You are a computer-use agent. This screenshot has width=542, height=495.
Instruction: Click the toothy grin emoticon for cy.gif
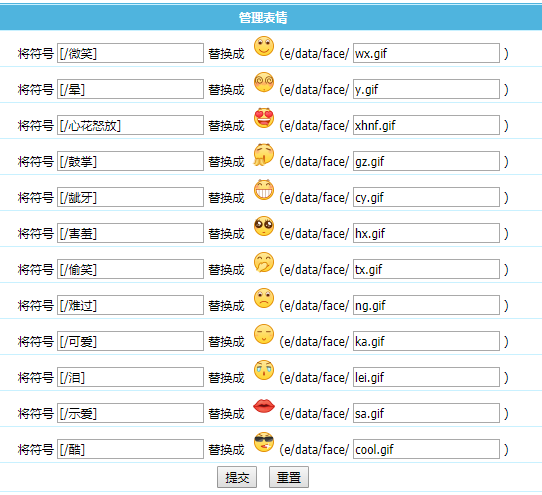tap(264, 190)
